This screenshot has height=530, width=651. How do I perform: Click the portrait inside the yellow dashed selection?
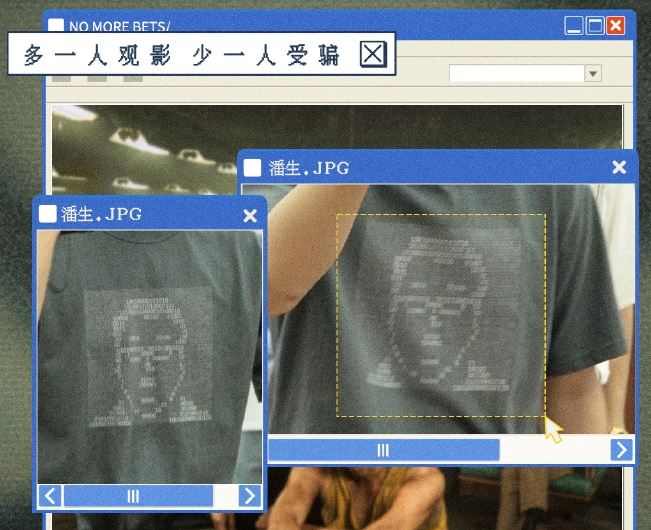pos(442,314)
